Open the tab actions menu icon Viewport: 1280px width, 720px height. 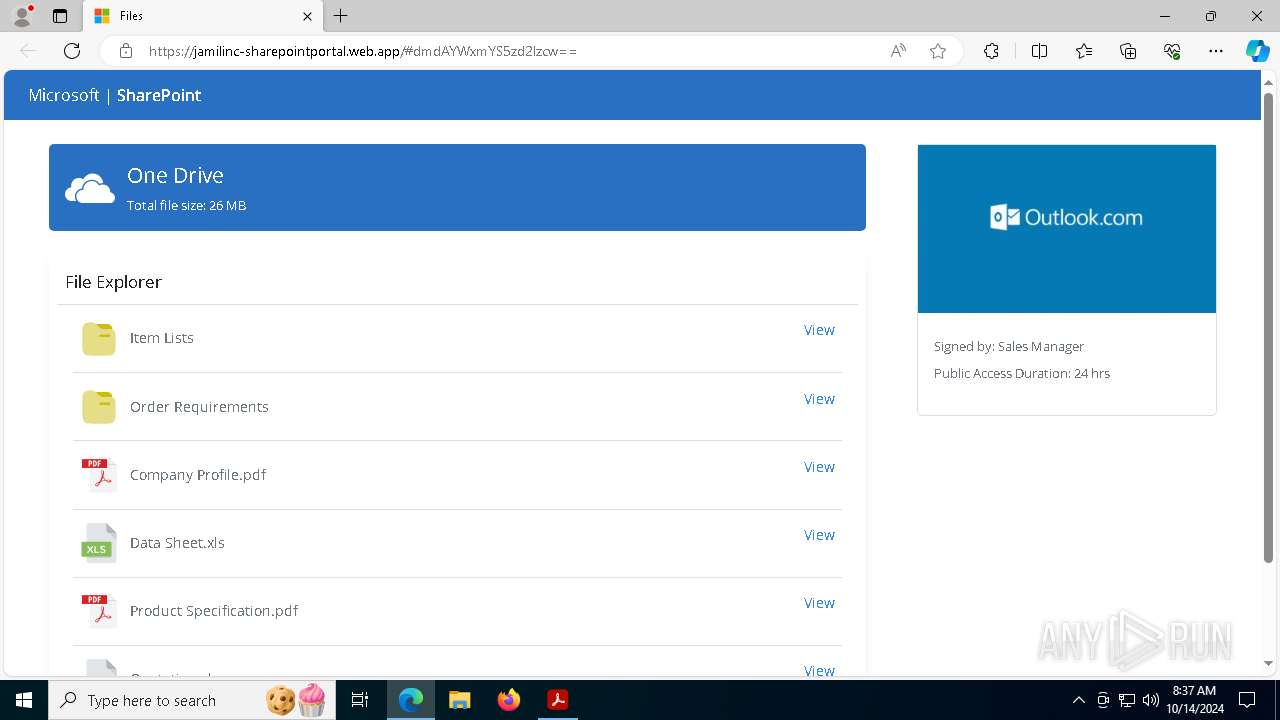point(60,16)
